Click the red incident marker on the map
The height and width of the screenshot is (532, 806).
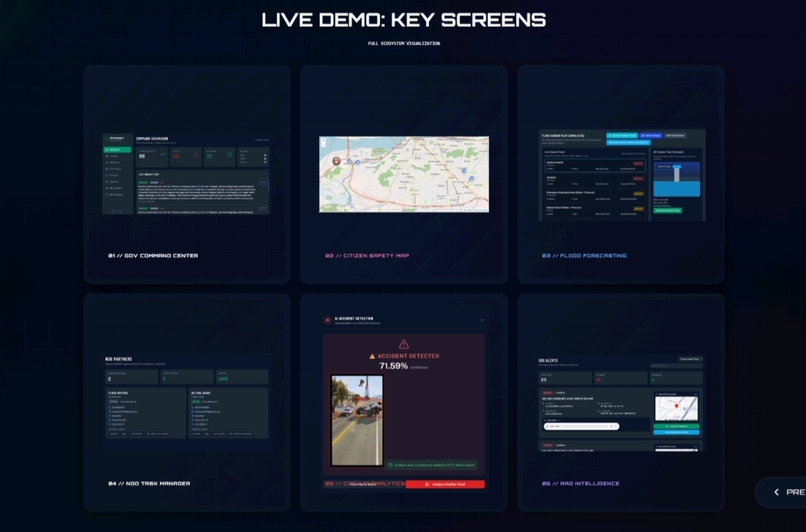click(336, 161)
